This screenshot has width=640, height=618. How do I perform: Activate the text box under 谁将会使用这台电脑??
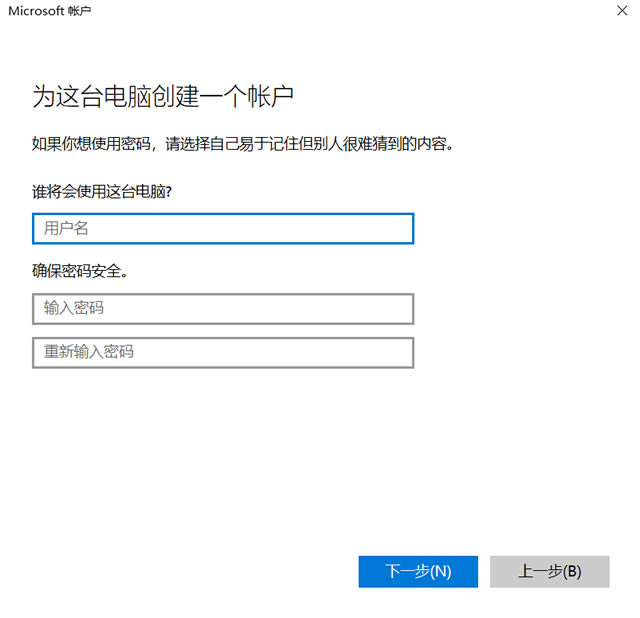223,229
